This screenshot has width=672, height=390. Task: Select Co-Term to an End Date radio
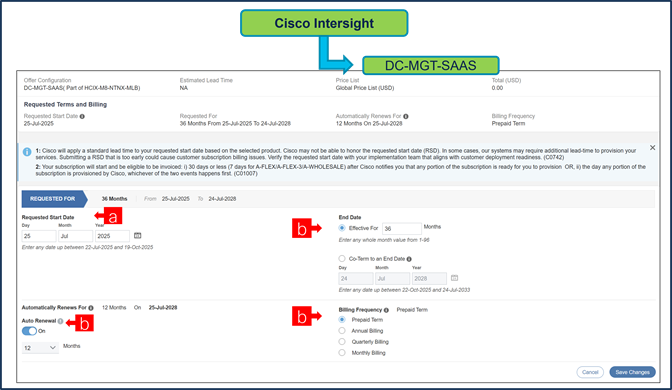tap(342, 258)
